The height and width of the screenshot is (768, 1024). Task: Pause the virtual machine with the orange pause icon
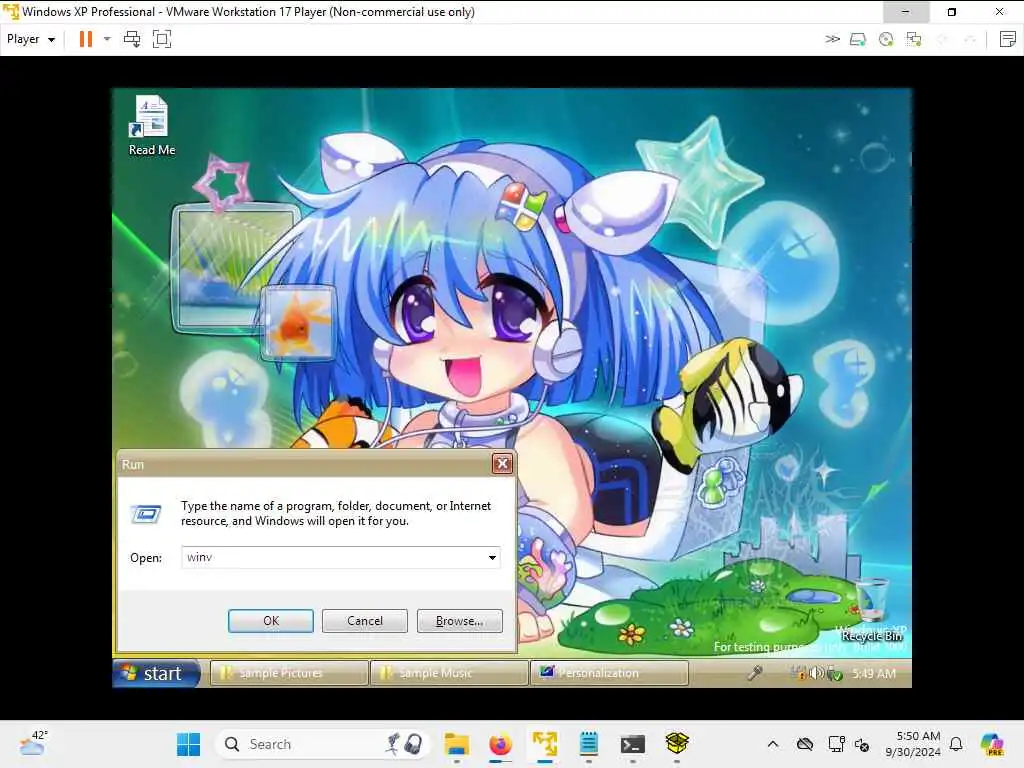pyautogui.click(x=86, y=39)
